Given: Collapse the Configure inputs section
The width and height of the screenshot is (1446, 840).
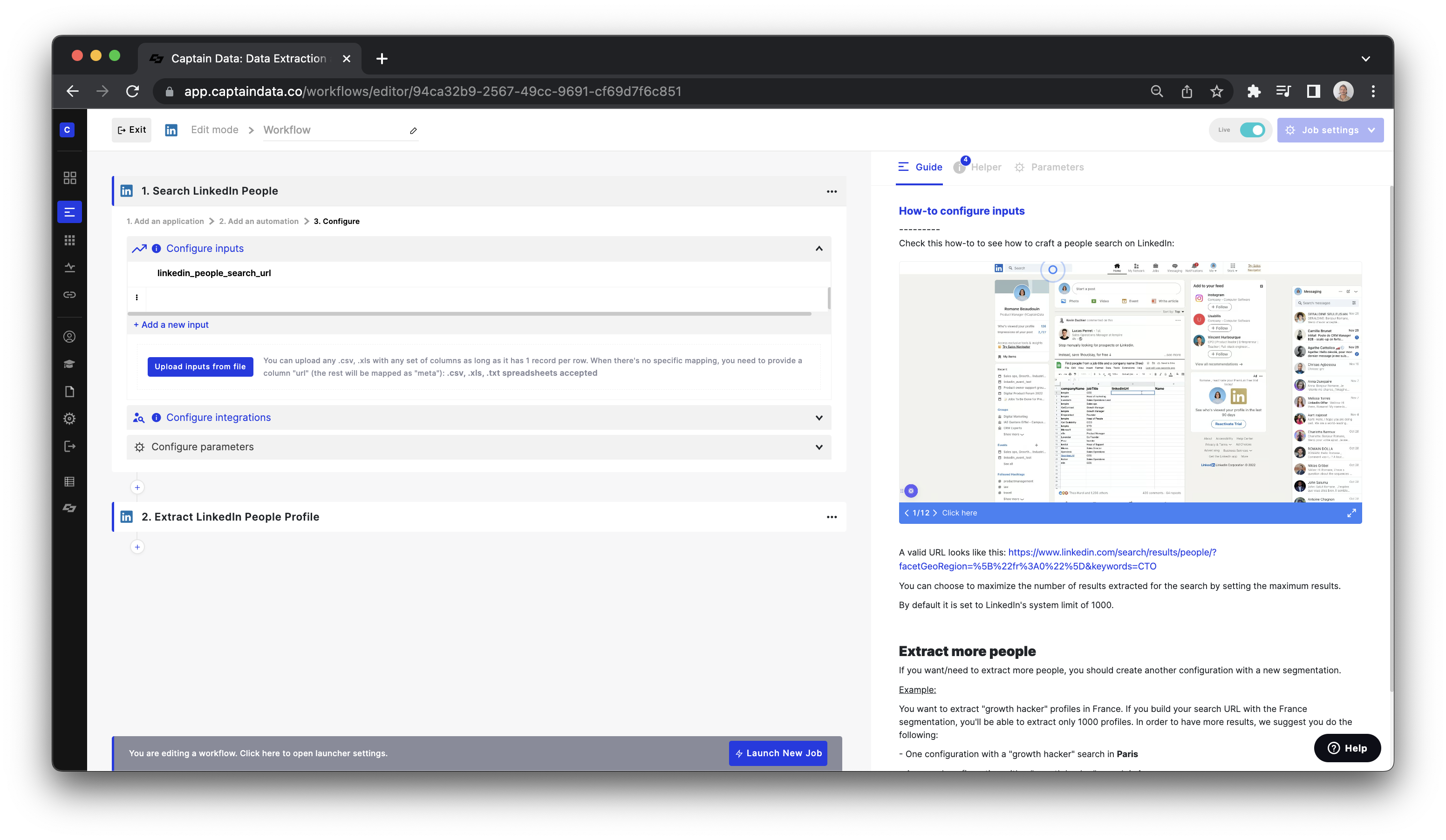Looking at the screenshot, I should point(819,249).
